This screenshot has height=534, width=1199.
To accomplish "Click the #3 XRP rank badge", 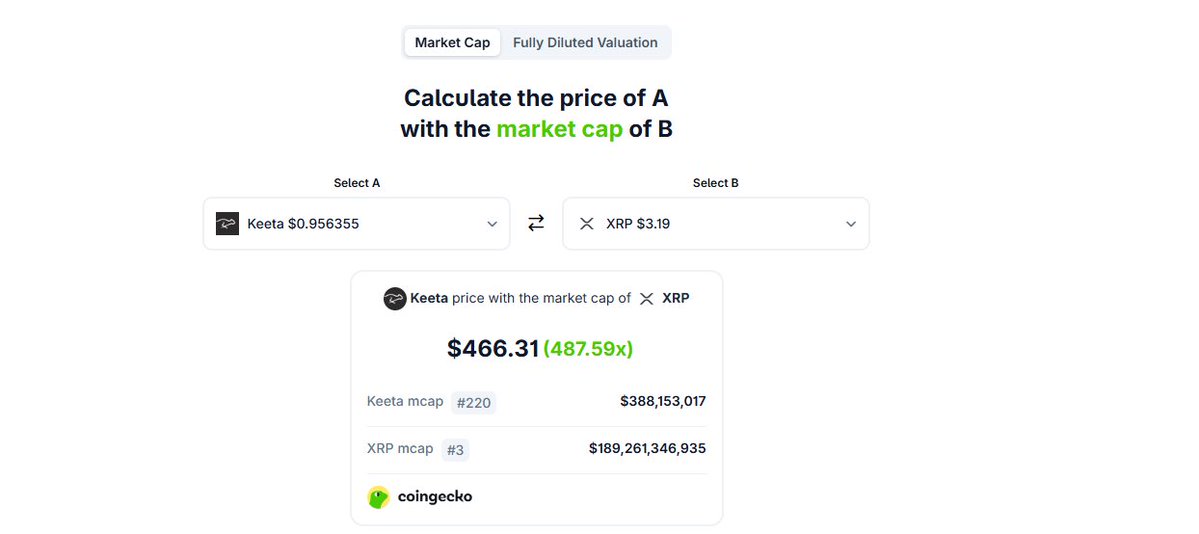I will click(455, 450).
